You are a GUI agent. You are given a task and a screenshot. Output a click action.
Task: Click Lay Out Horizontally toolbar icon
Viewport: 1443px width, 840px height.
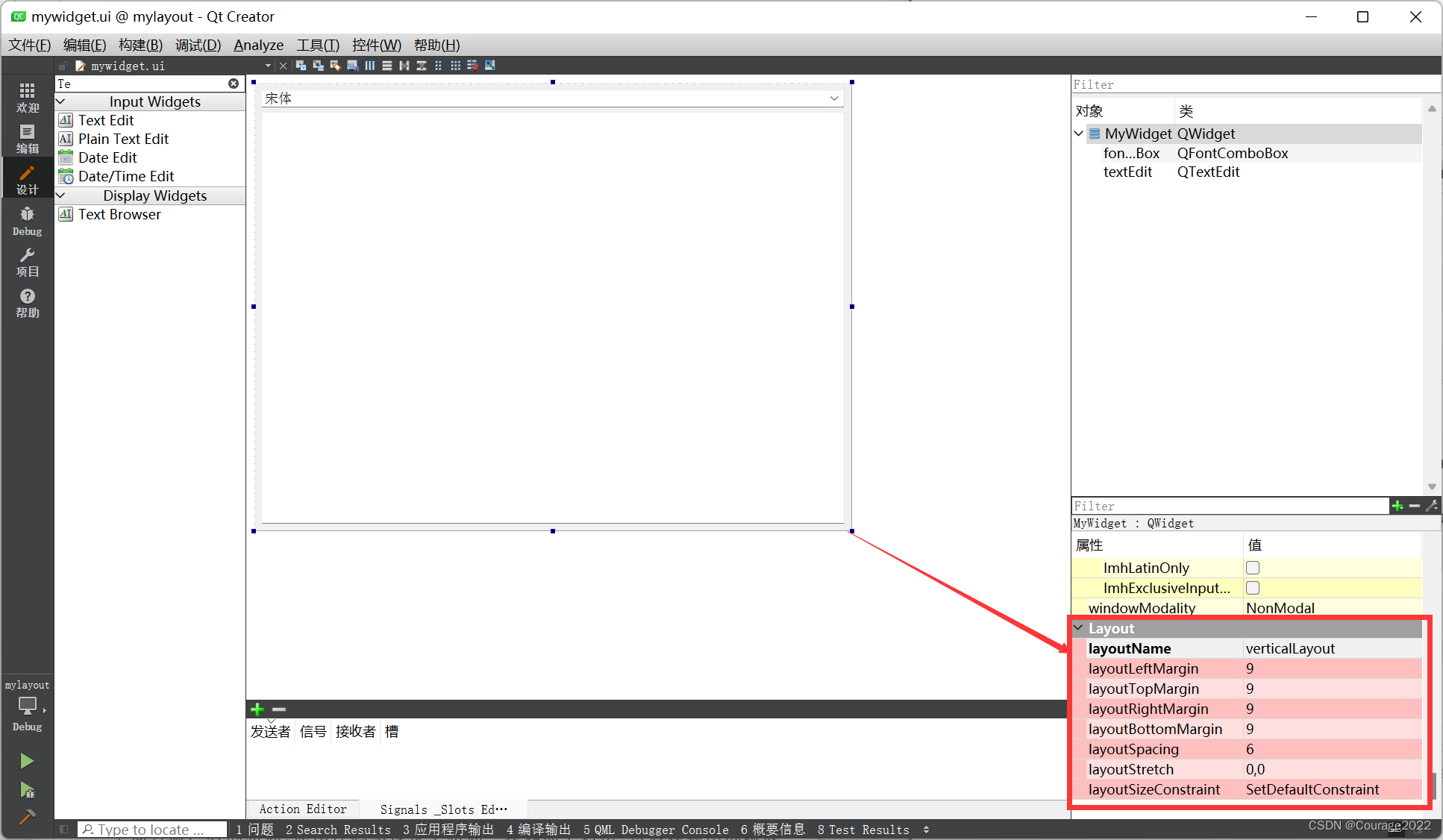[370, 66]
